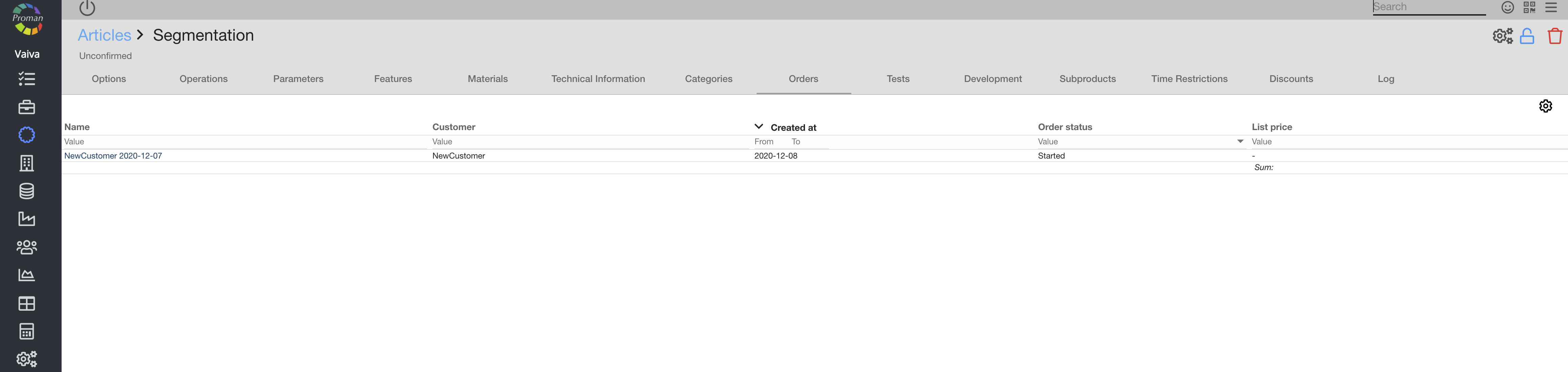Click the smiley face icon
This screenshot has width=1568, height=372.
click(1507, 7)
